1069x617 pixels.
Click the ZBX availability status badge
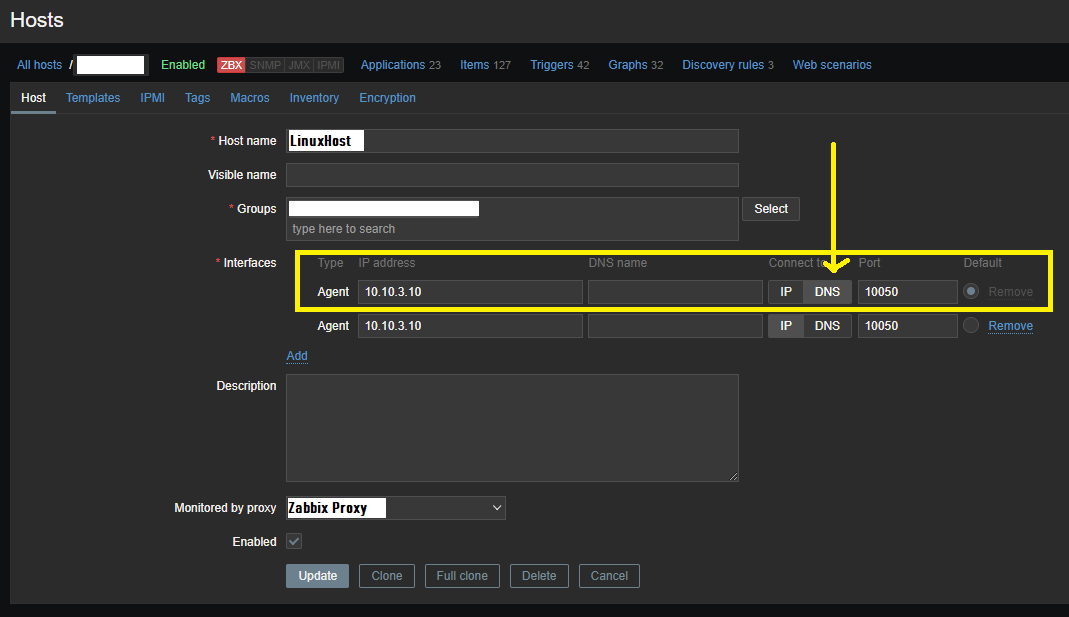coord(231,65)
